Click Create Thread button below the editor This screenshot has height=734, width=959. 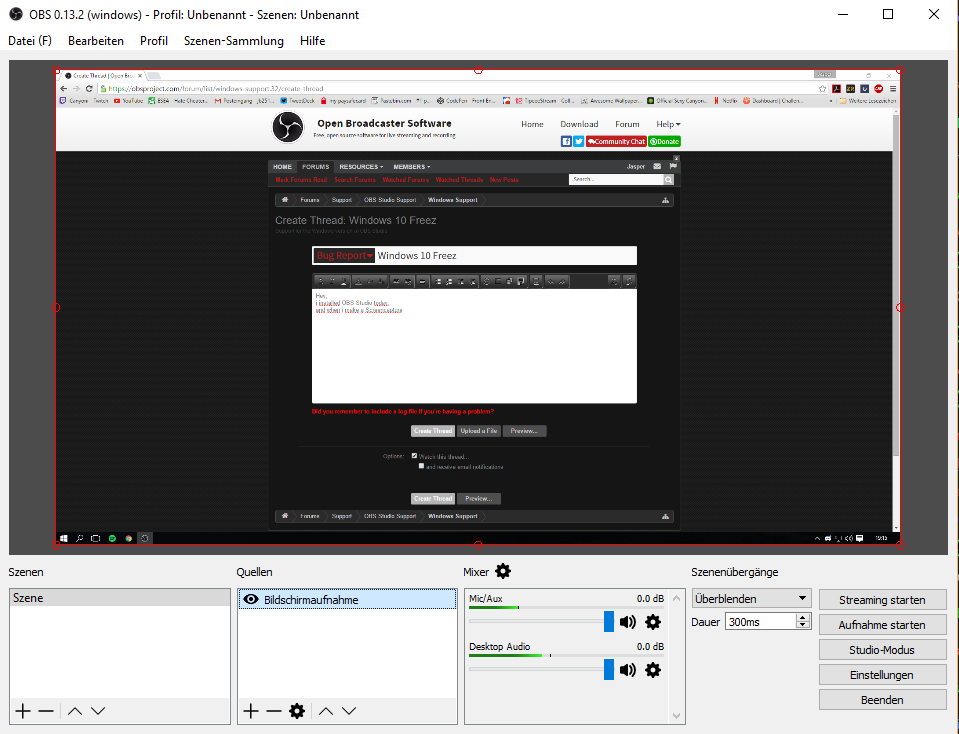point(433,431)
